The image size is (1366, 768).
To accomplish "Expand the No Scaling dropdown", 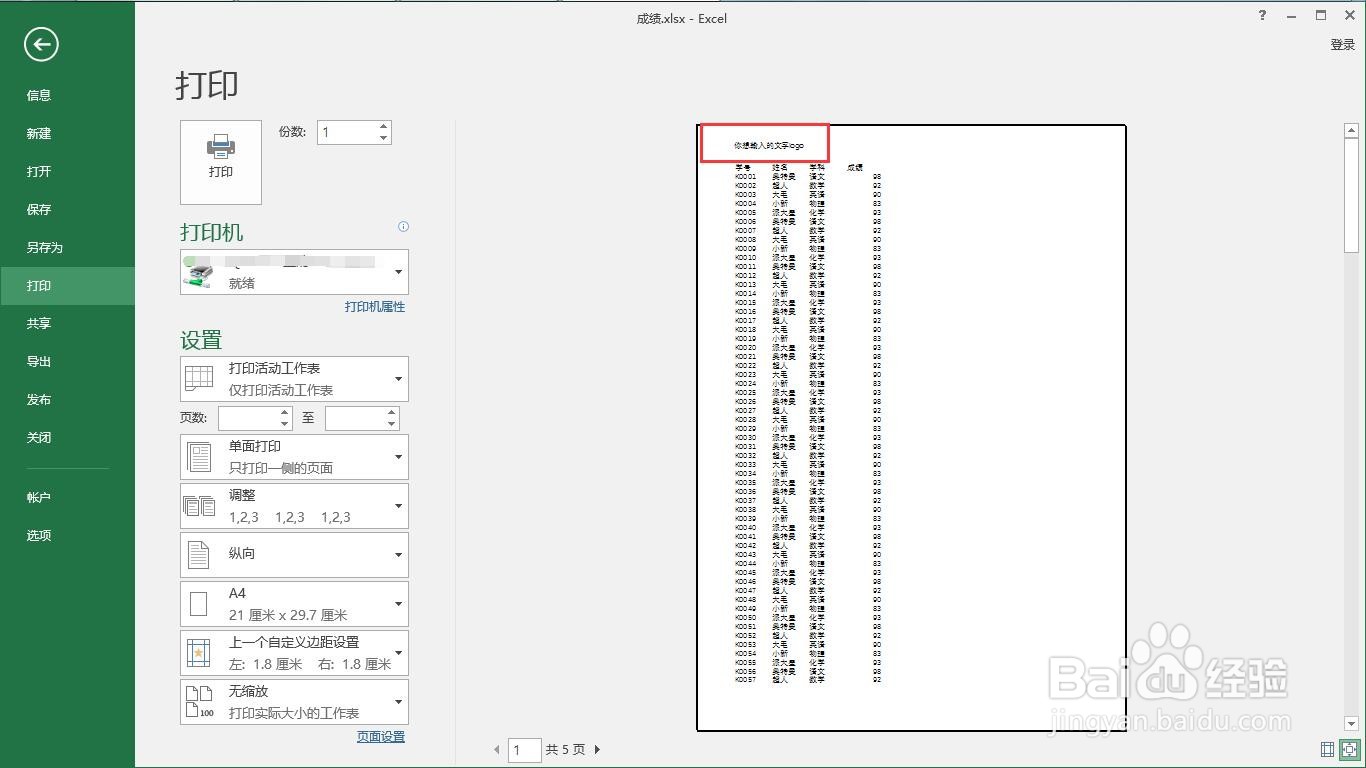I will (294, 702).
